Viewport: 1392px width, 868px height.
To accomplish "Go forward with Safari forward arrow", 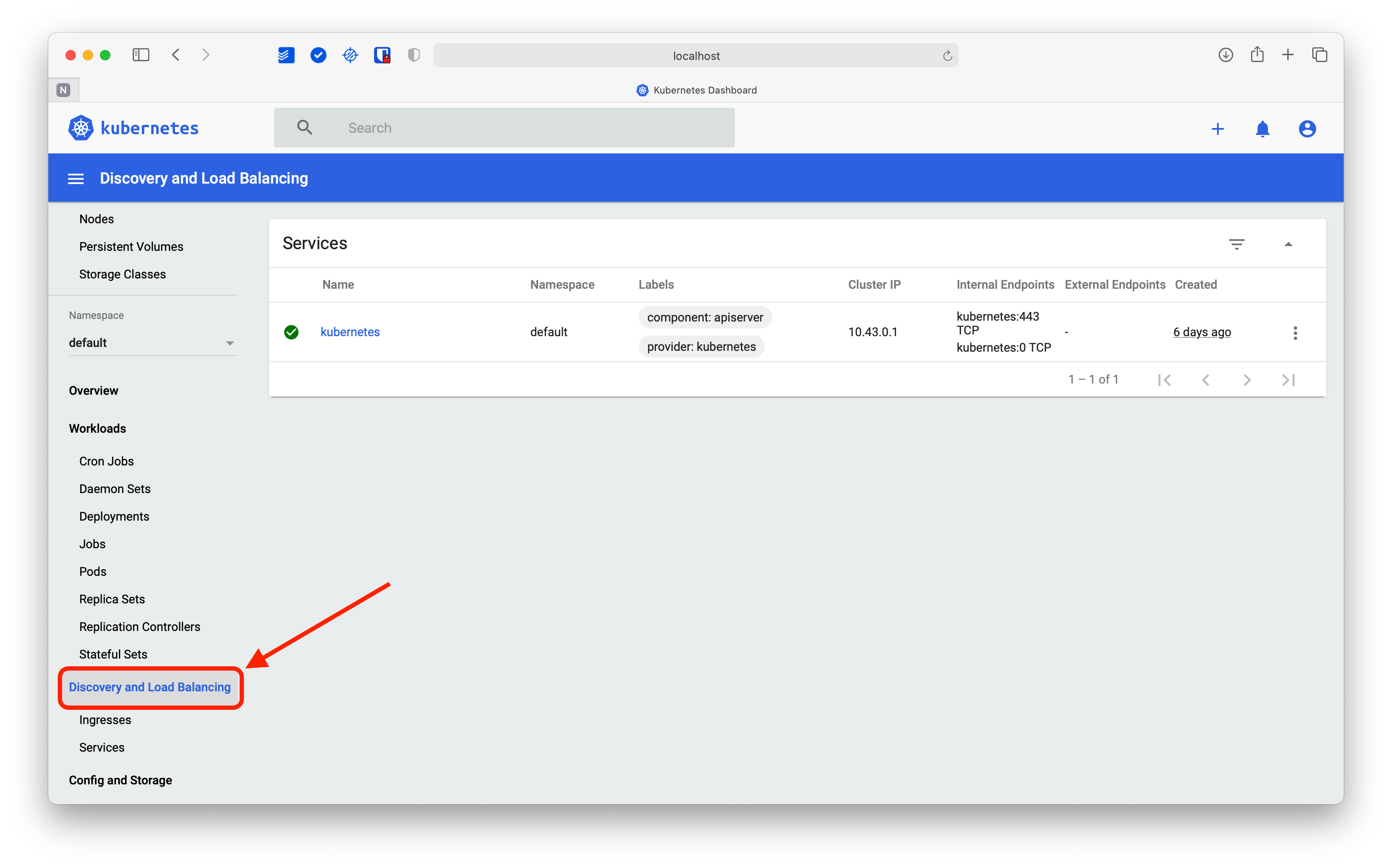I will point(206,55).
